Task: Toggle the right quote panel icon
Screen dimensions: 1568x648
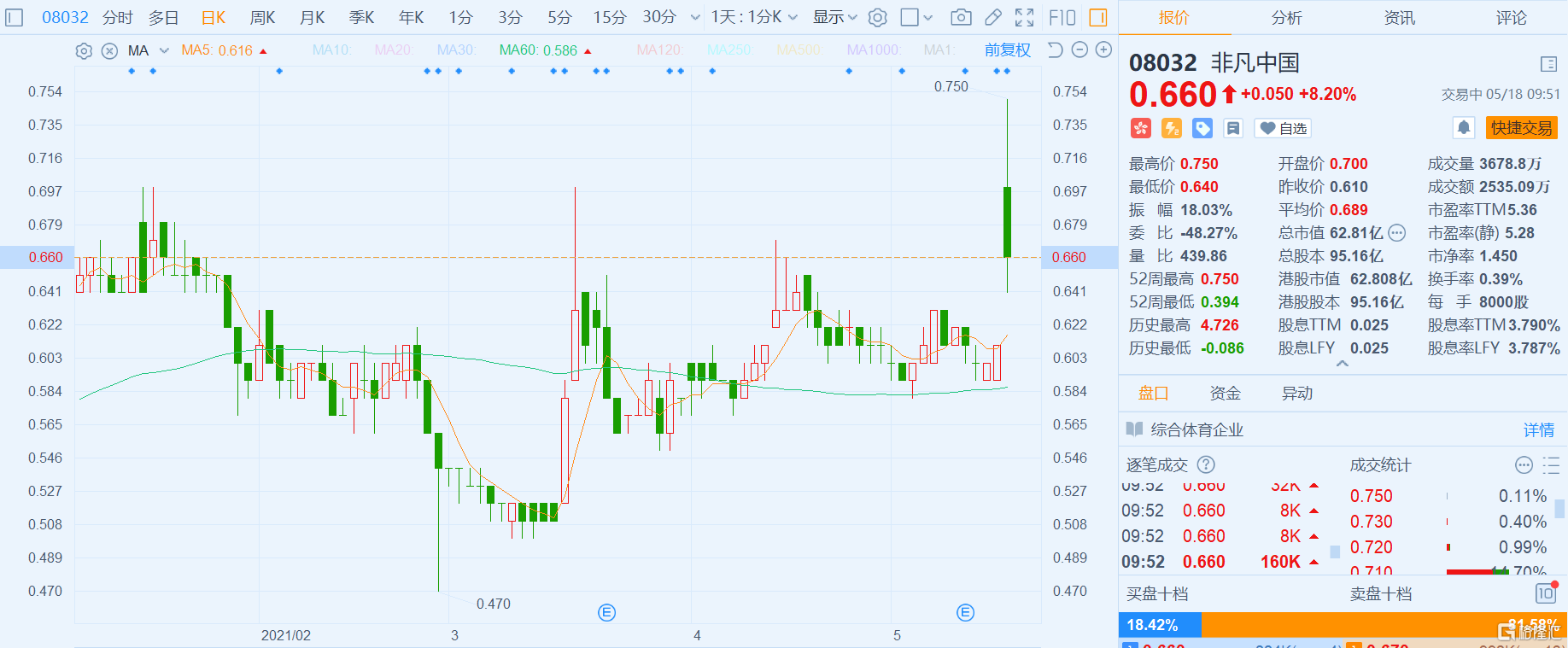Action: (1098, 17)
